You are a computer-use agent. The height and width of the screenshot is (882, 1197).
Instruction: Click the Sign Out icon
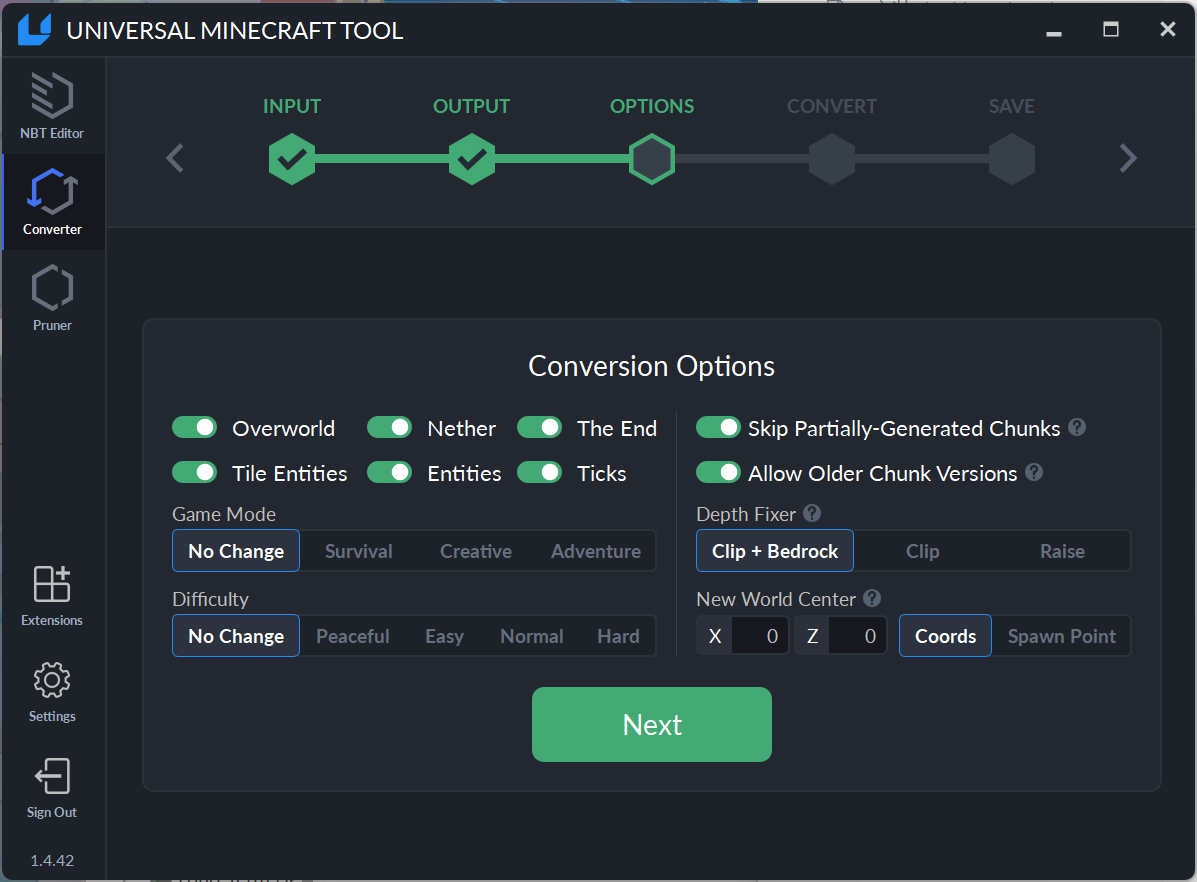coord(52,777)
